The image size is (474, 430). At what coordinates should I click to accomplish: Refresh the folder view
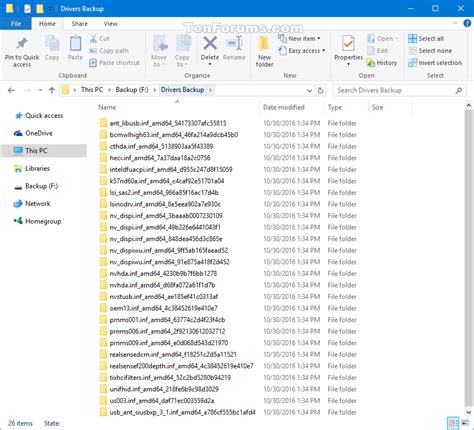320,90
